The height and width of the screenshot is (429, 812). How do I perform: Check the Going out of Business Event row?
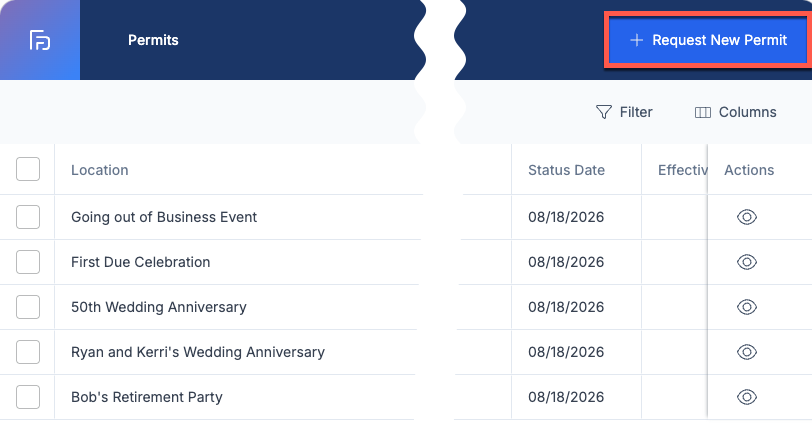[28, 217]
